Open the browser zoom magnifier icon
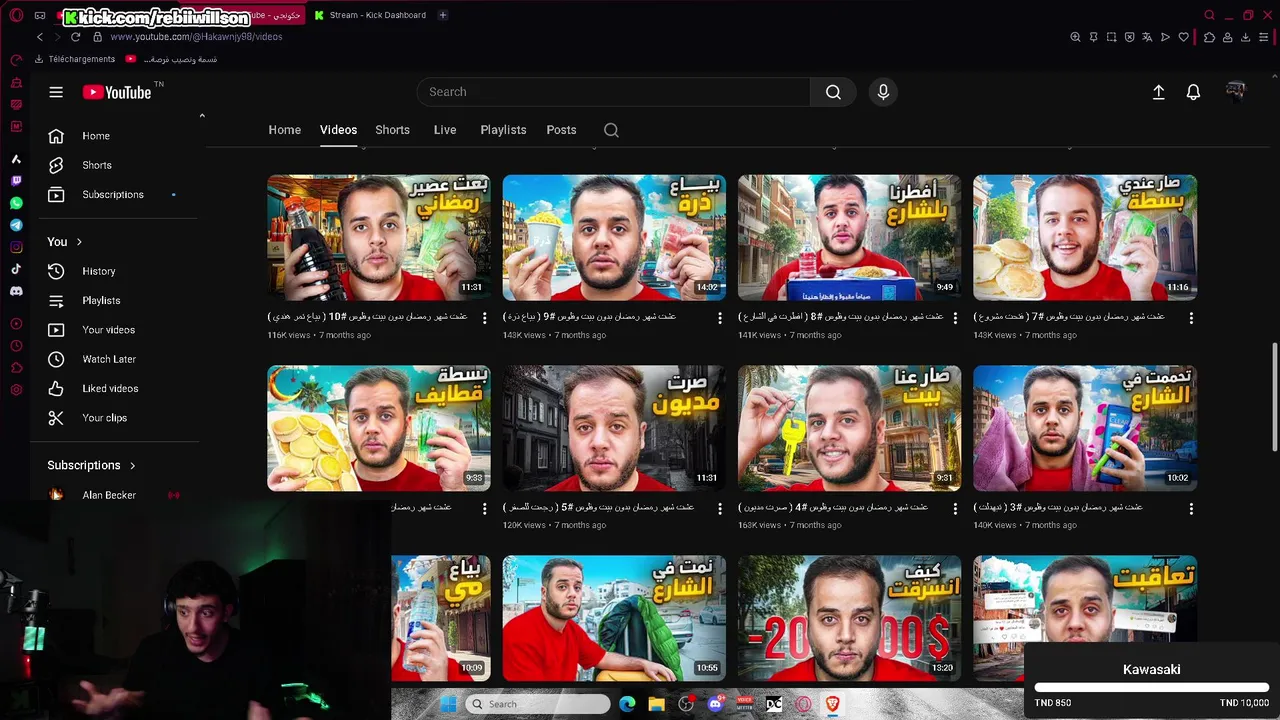 point(1075,37)
